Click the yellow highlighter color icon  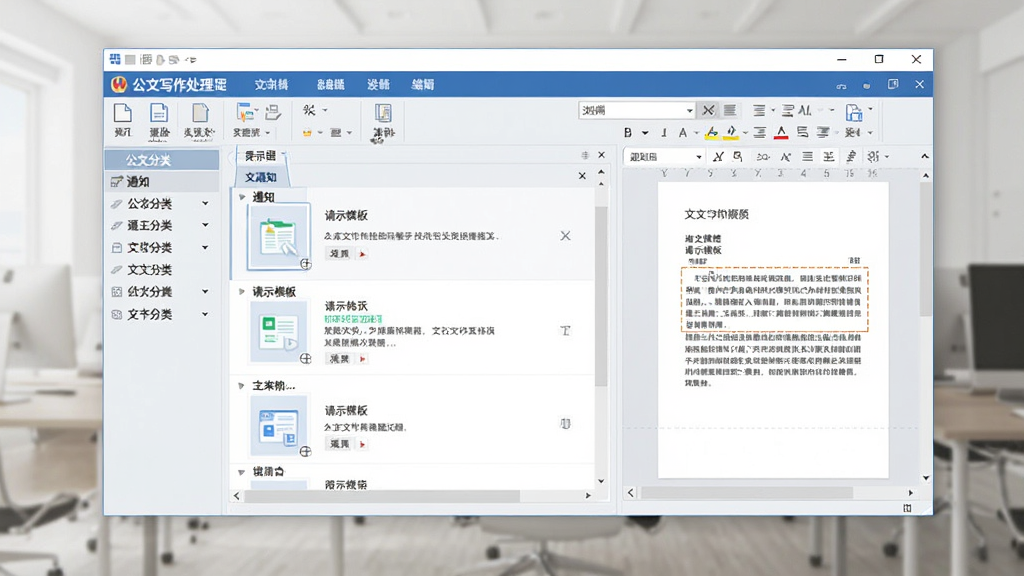click(712, 133)
